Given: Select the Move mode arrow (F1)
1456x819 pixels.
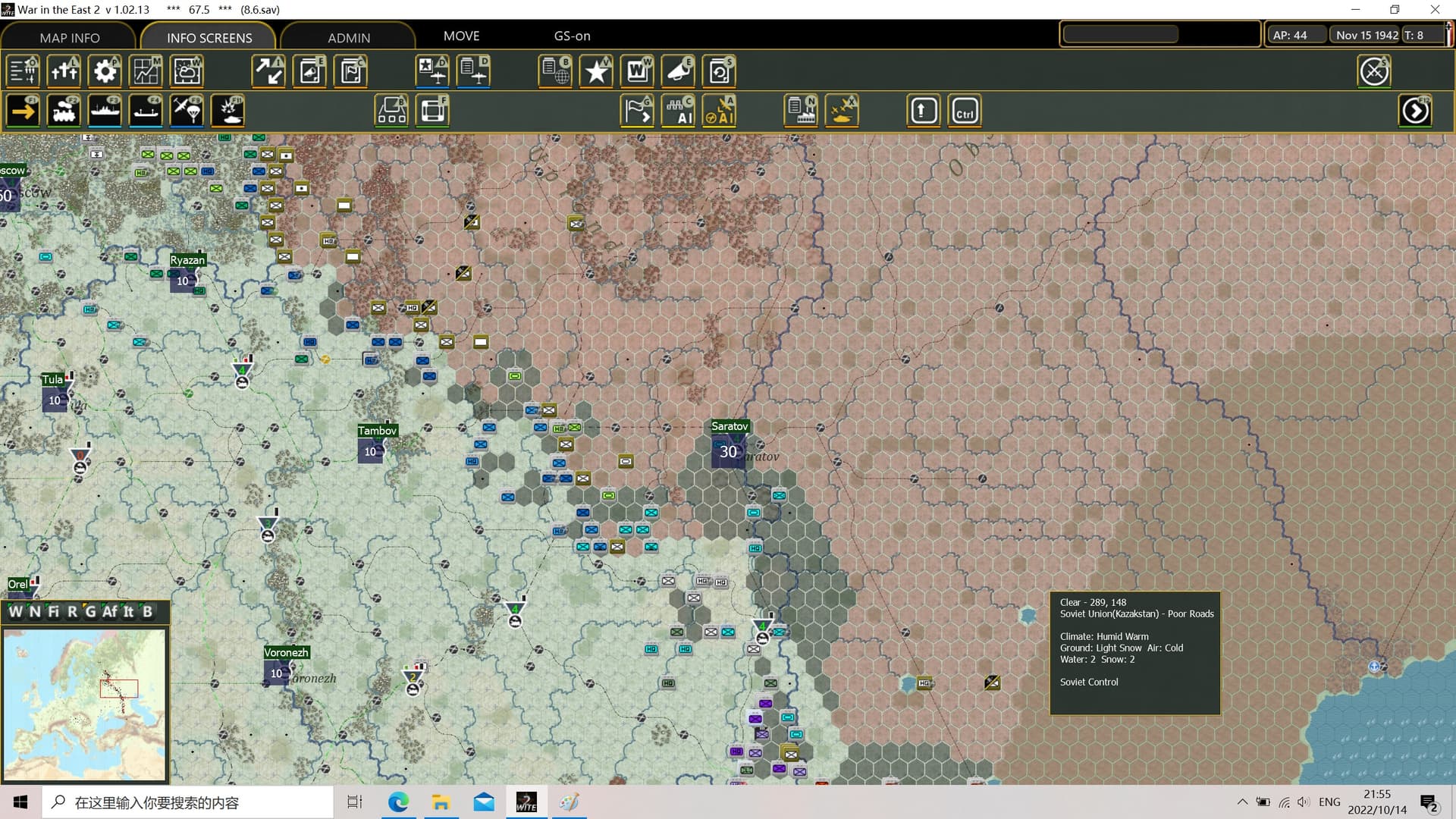Looking at the screenshot, I should click(x=24, y=111).
